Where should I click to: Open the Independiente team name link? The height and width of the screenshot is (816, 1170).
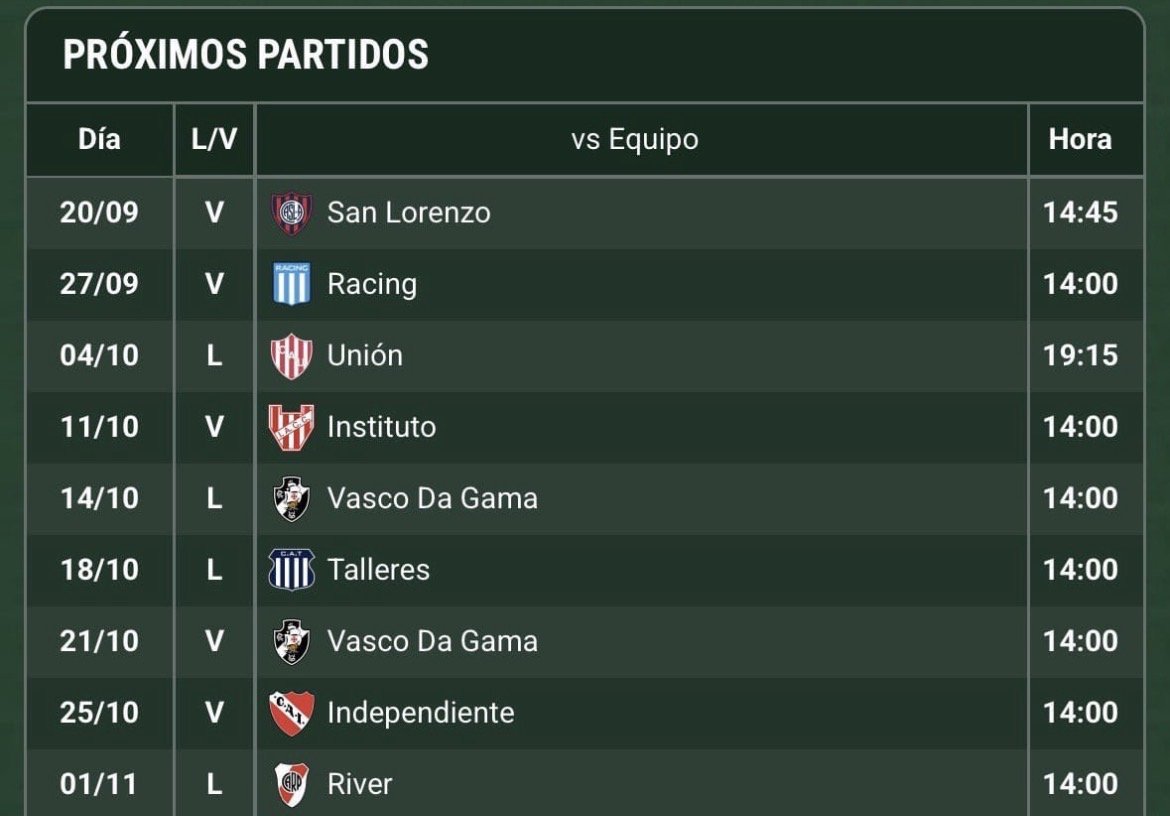[421, 714]
